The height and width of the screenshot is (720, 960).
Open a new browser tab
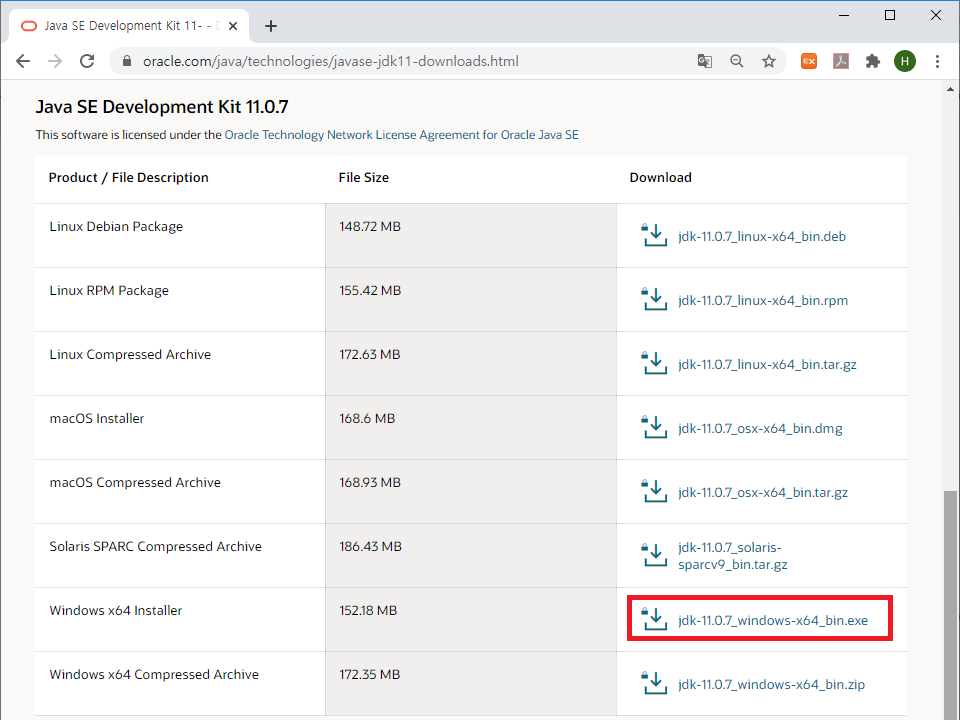click(271, 26)
